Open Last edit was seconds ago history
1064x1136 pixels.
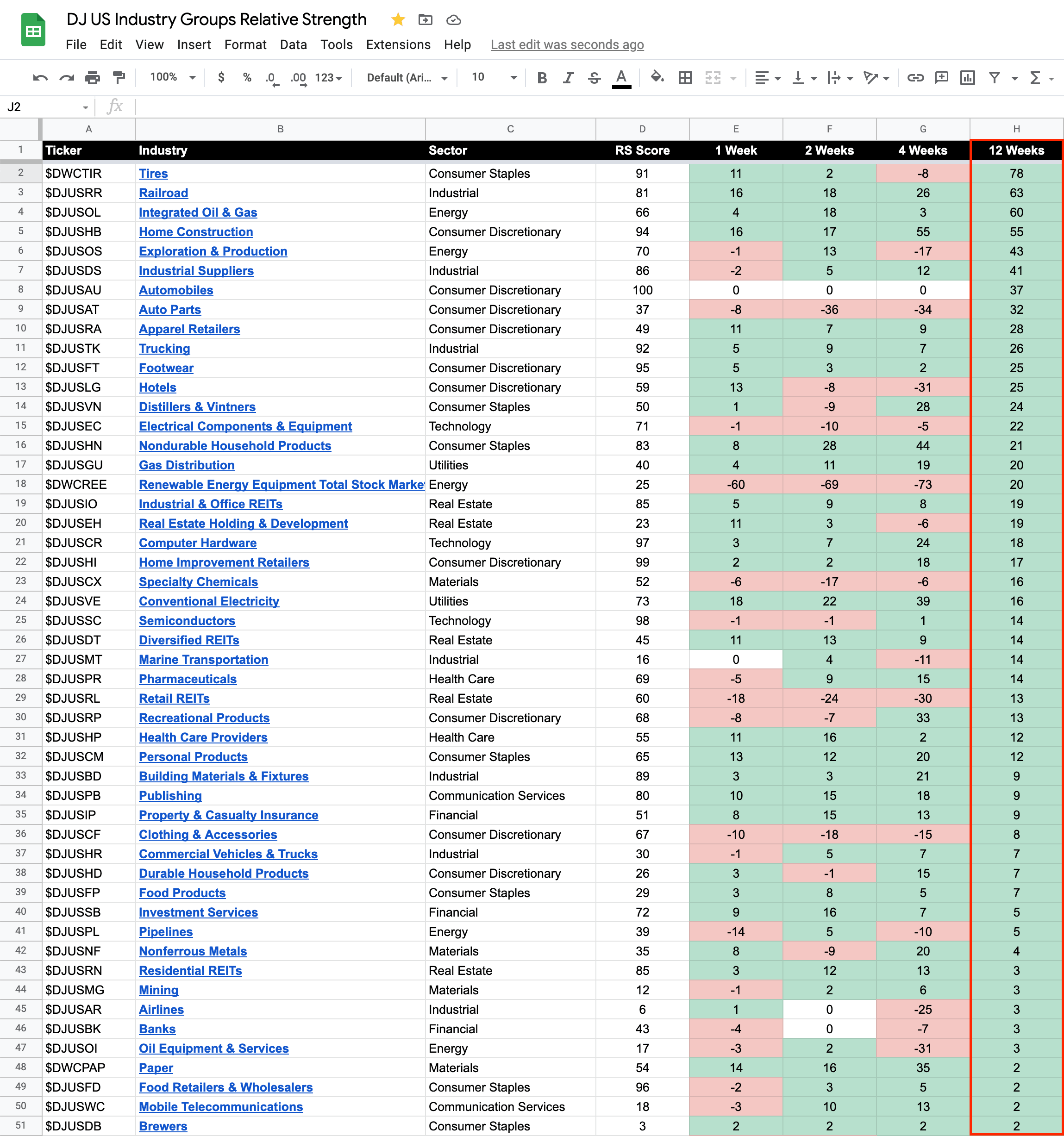(x=567, y=44)
